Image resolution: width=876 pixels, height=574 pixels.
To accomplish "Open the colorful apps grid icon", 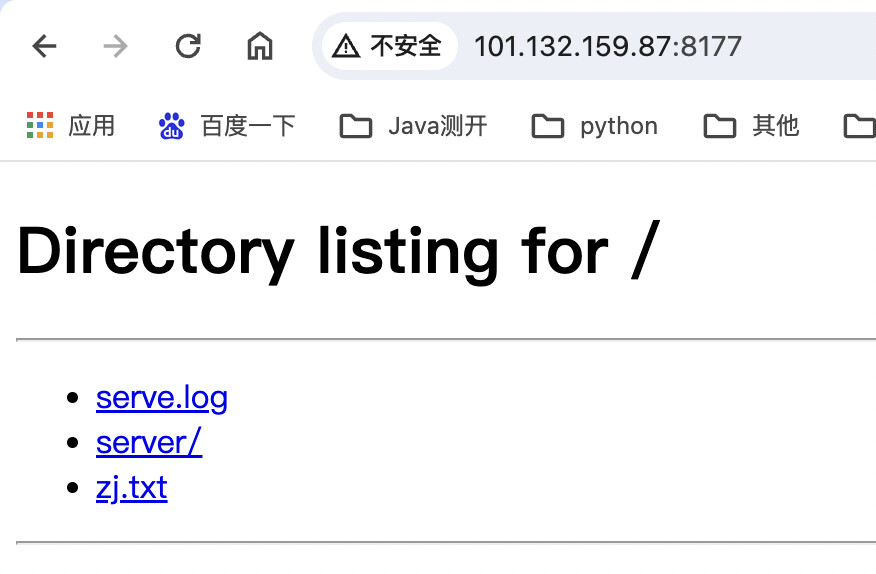I will 40,125.
